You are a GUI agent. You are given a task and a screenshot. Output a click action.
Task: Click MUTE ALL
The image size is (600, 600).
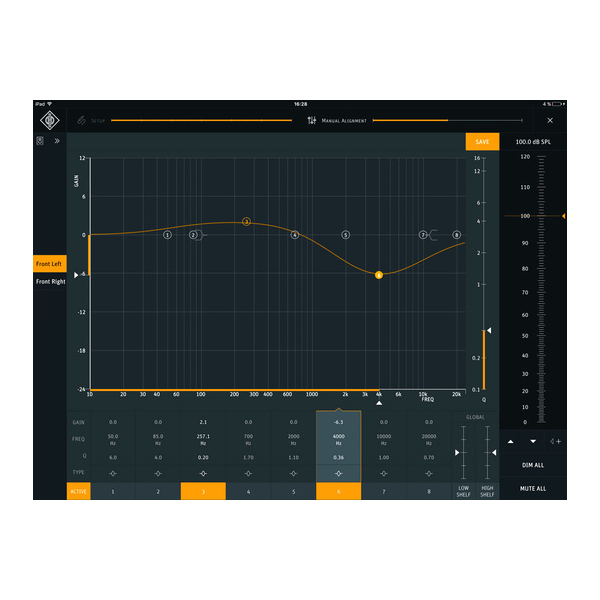point(533,489)
